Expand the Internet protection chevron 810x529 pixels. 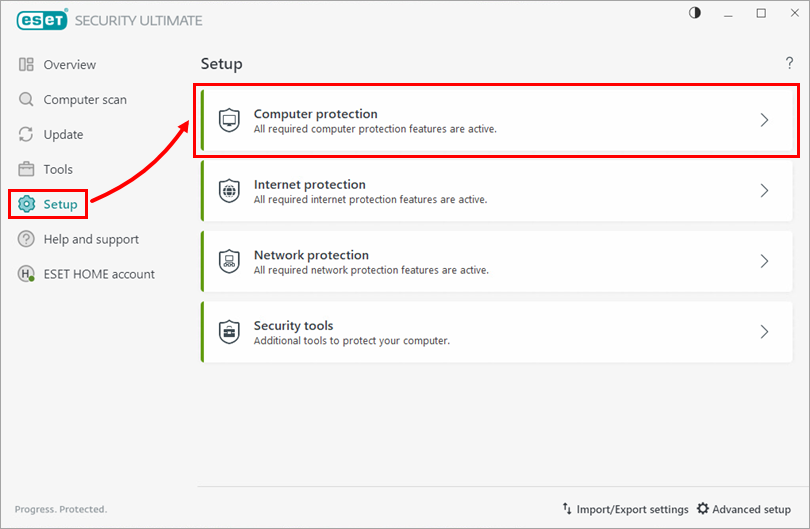[x=764, y=191]
